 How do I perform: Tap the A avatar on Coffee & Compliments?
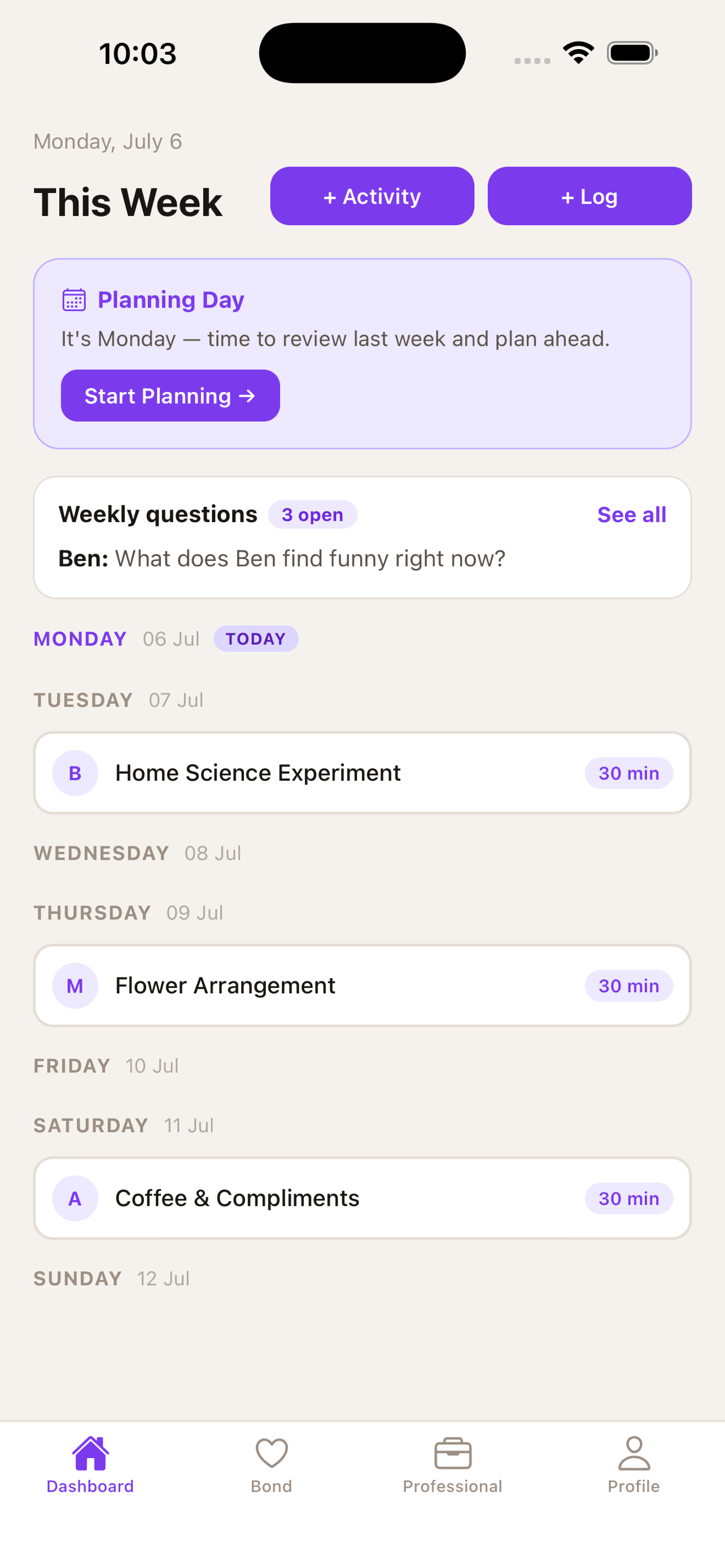[75, 1198]
